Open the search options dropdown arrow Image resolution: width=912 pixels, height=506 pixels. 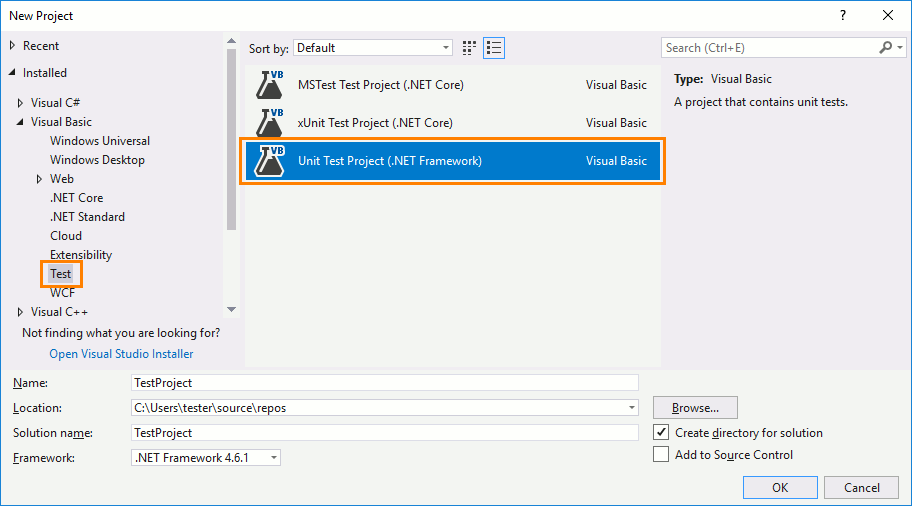[x=900, y=48]
